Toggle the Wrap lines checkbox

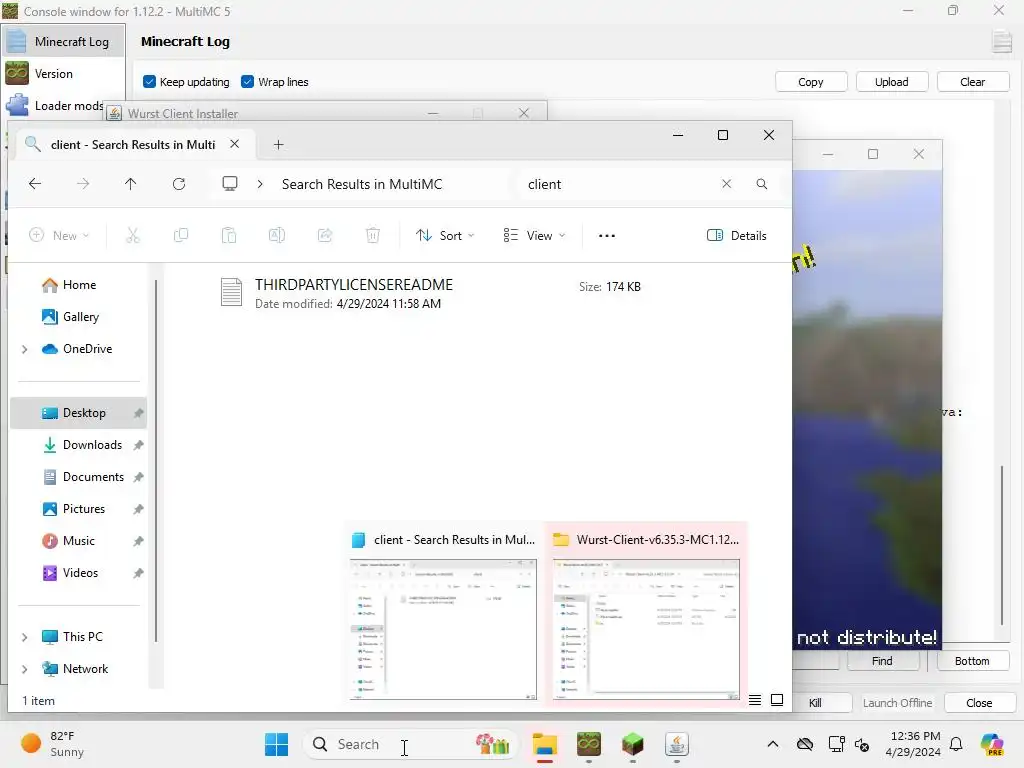(248, 82)
